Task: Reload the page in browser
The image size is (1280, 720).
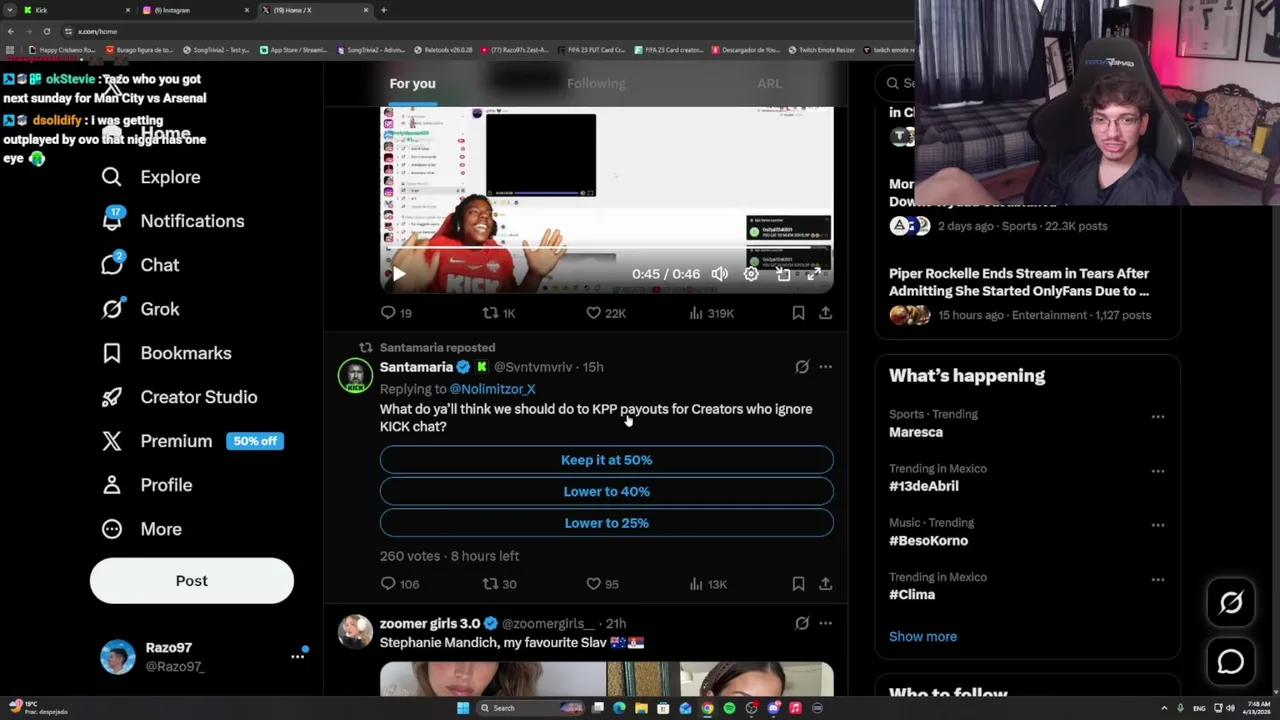Action: pyautogui.click(x=46, y=31)
